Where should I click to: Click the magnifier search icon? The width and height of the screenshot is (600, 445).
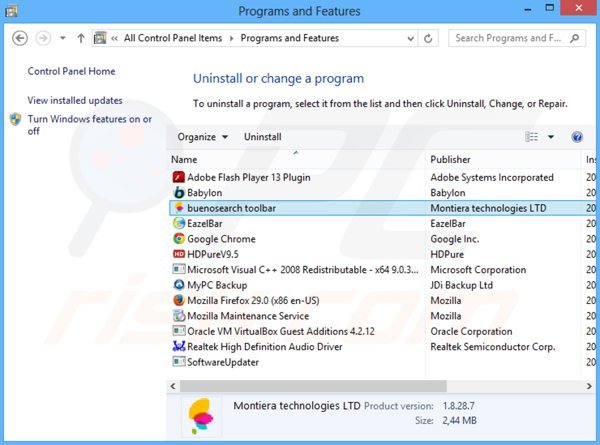pyautogui.click(x=574, y=38)
